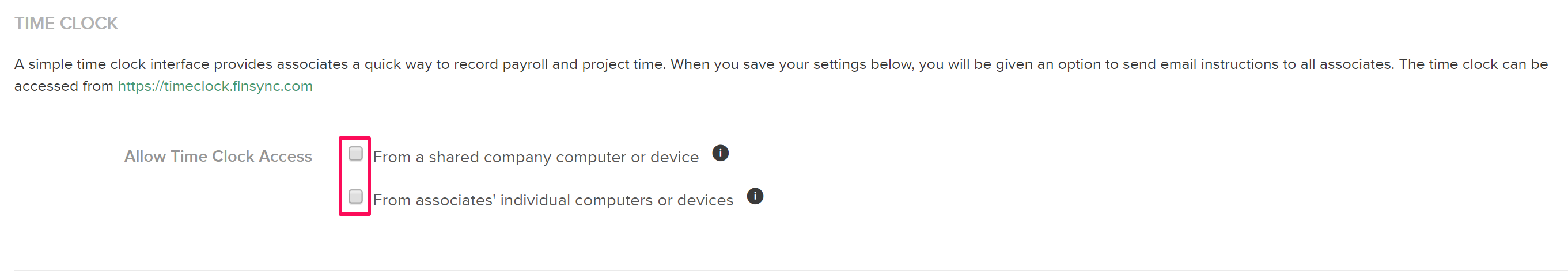Click the 'From associates' individual computers or devices' label
This screenshot has width=1568, height=271.
pyautogui.click(x=554, y=200)
